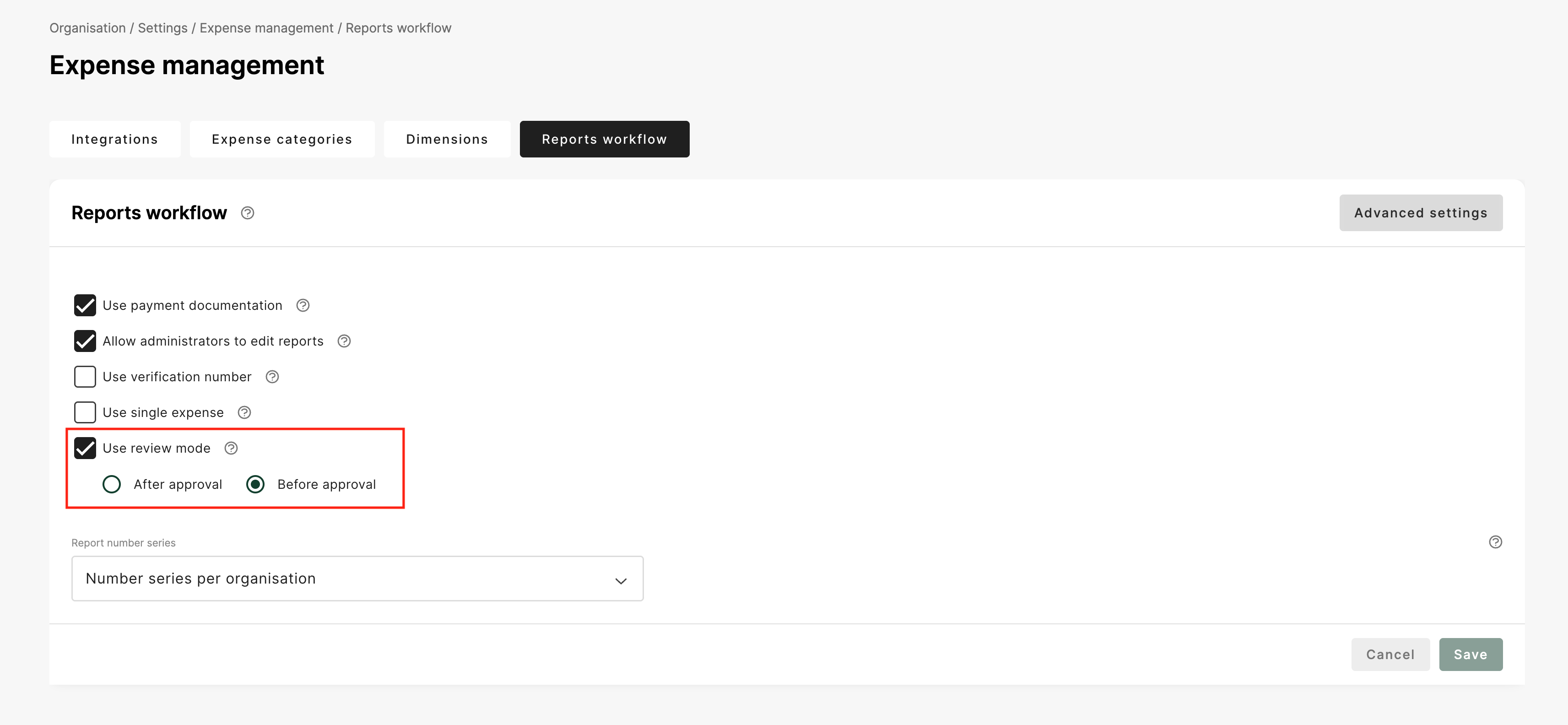This screenshot has height=725, width=1568.
Task: Click the Advanced settings button
Action: point(1420,213)
